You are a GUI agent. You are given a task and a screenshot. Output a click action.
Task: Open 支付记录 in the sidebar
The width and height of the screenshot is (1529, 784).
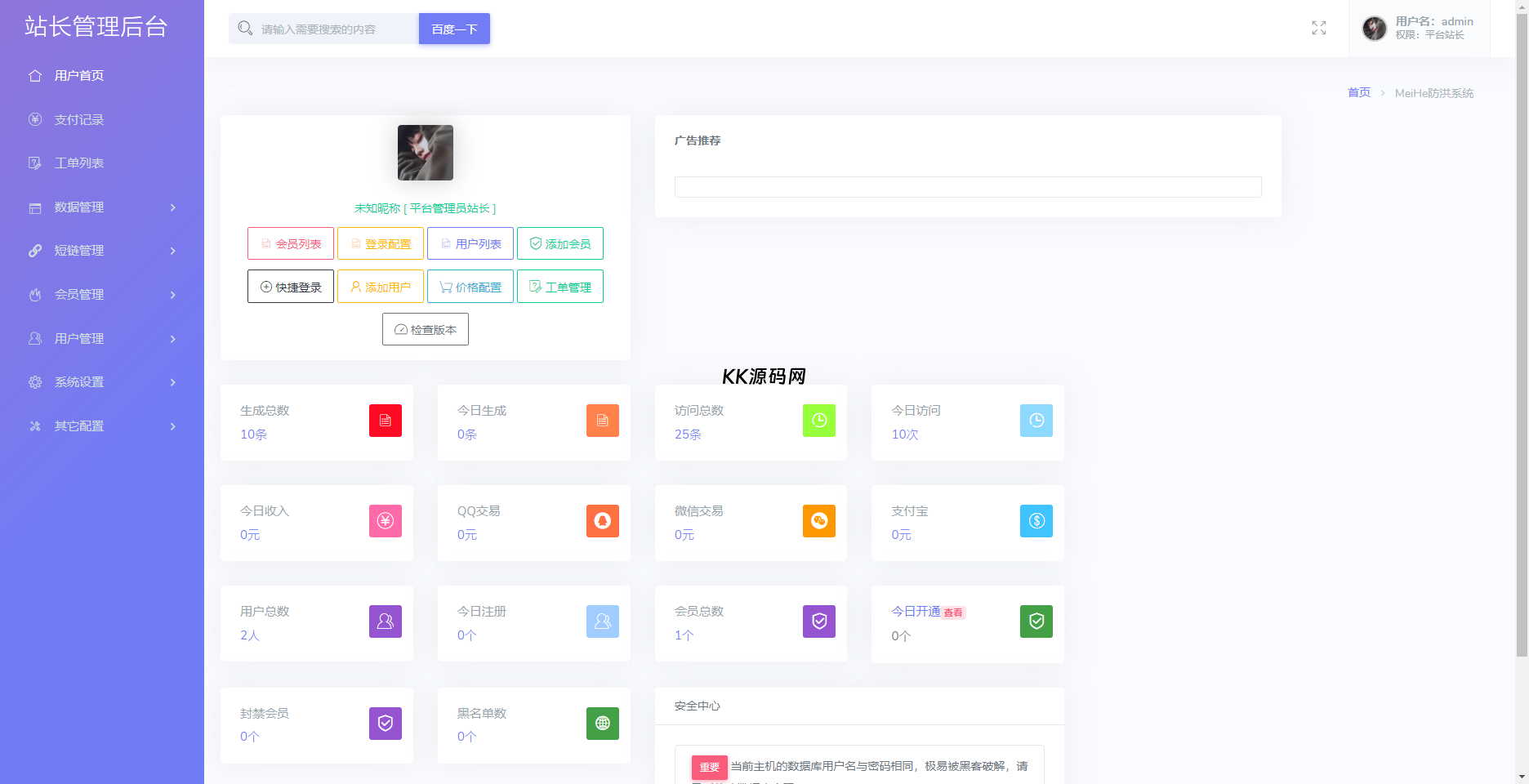[79, 120]
